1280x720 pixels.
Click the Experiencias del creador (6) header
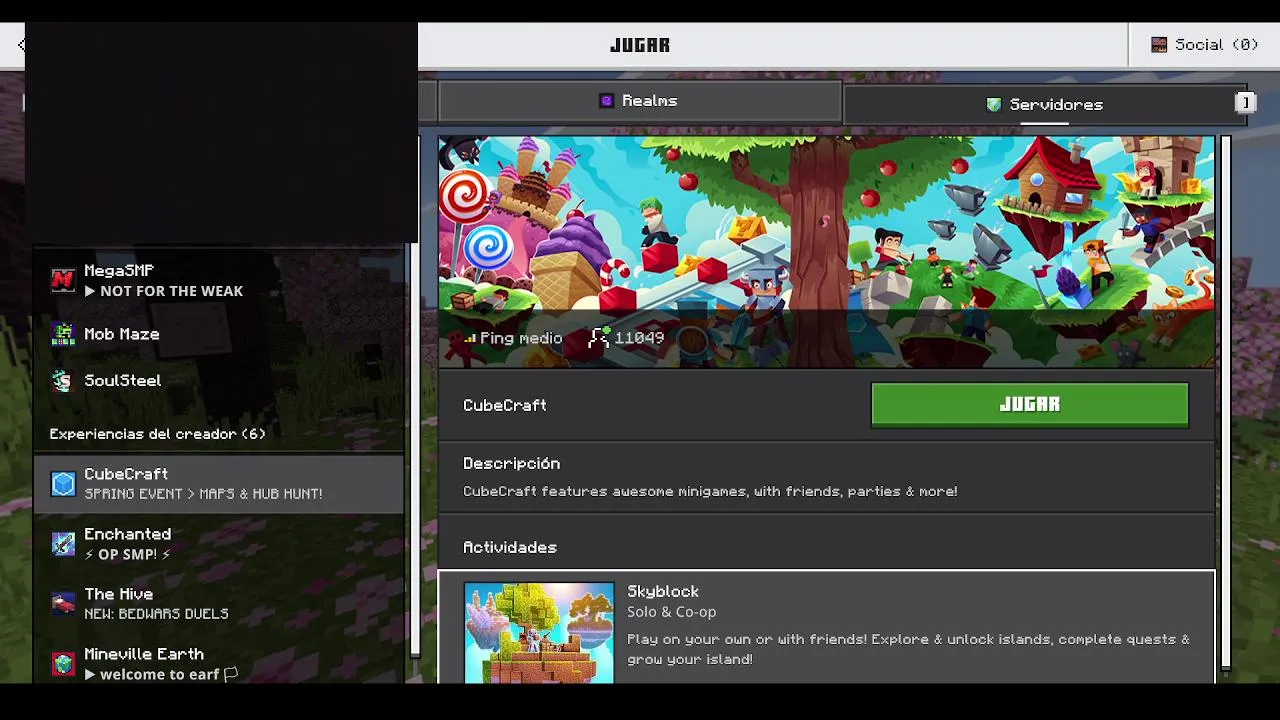coord(157,434)
